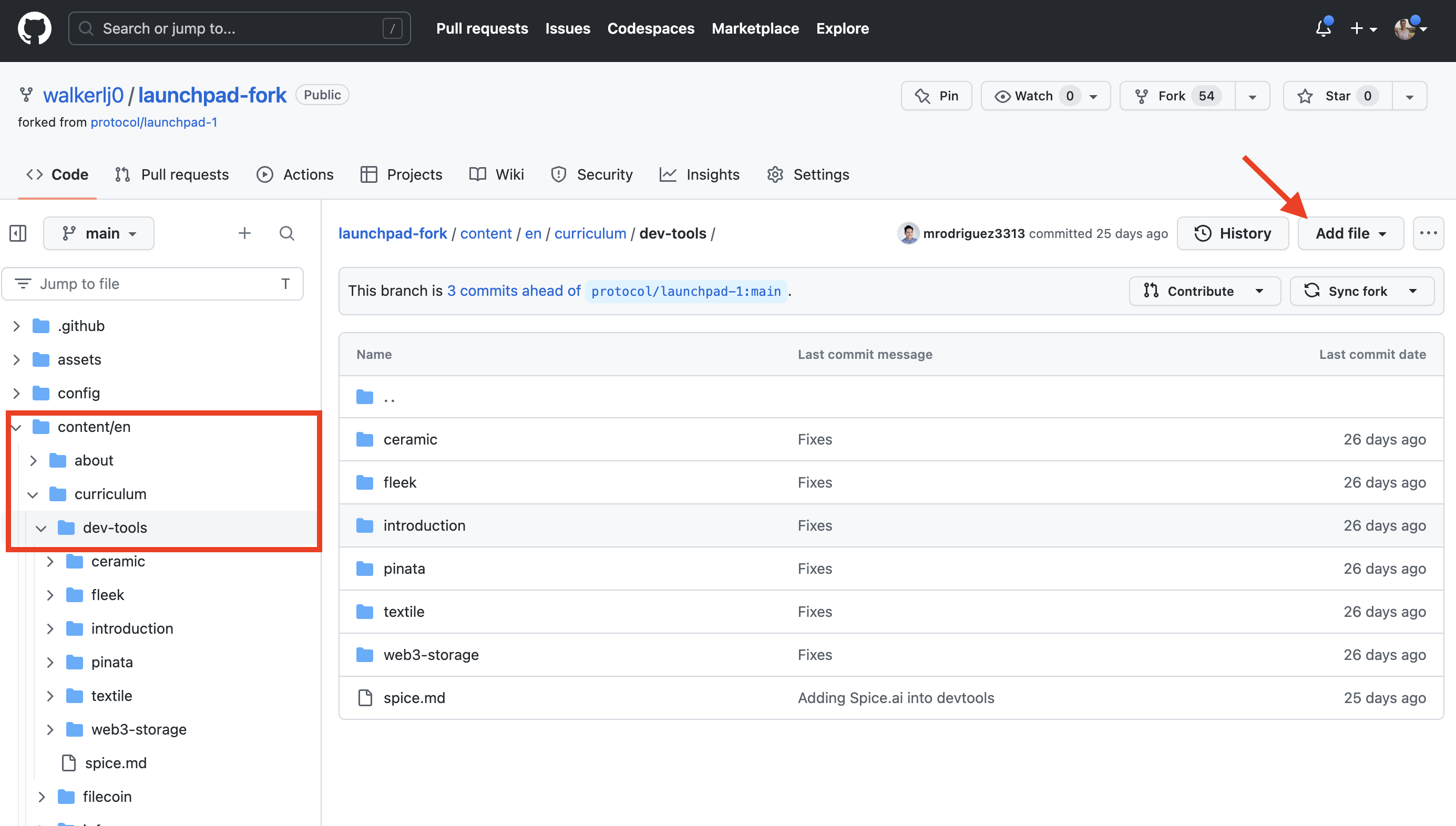Open the Actions tab
This screenshot has width=1456, height=826.
295,174
